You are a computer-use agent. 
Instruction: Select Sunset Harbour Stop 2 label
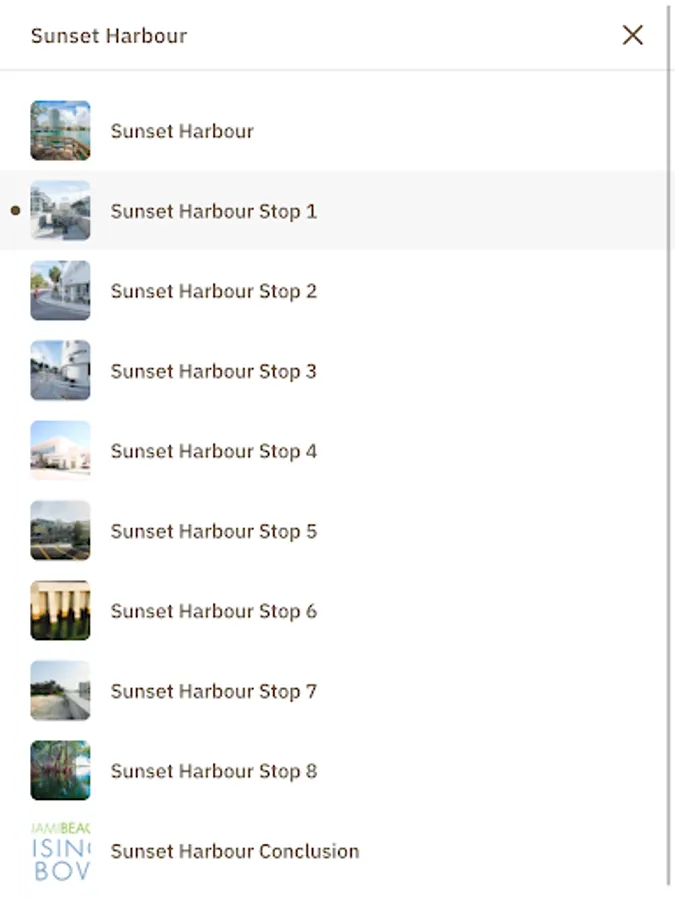[213, 291]
